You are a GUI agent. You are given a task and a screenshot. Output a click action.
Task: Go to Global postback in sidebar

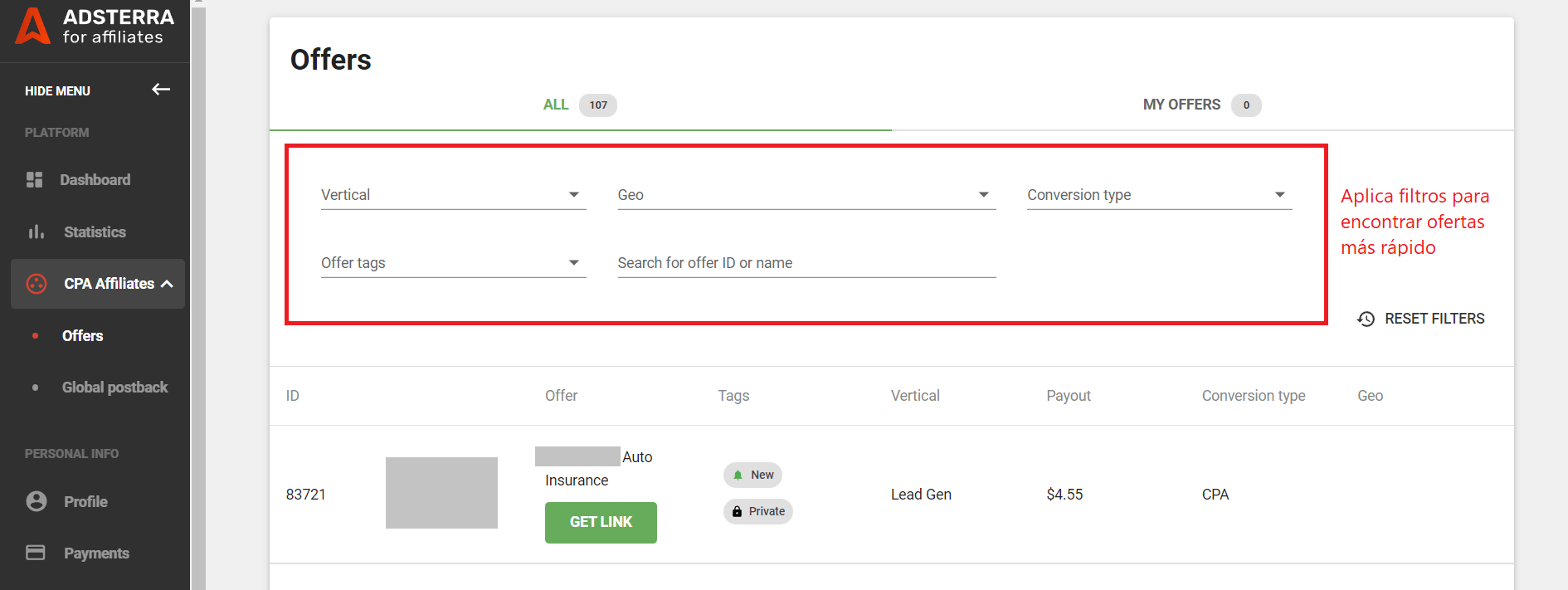pos(114,388)
